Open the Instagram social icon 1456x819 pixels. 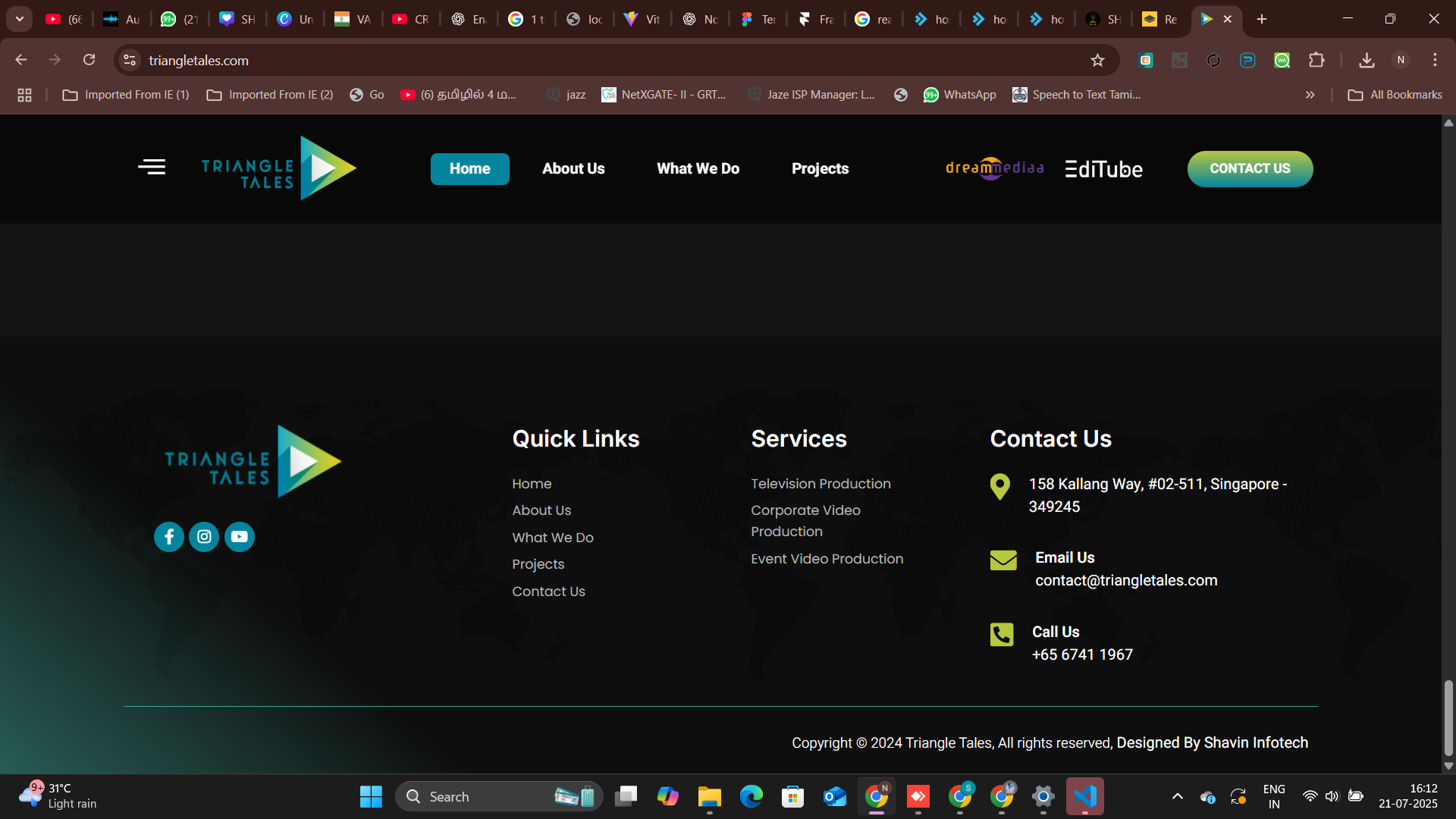click(204, 537)
